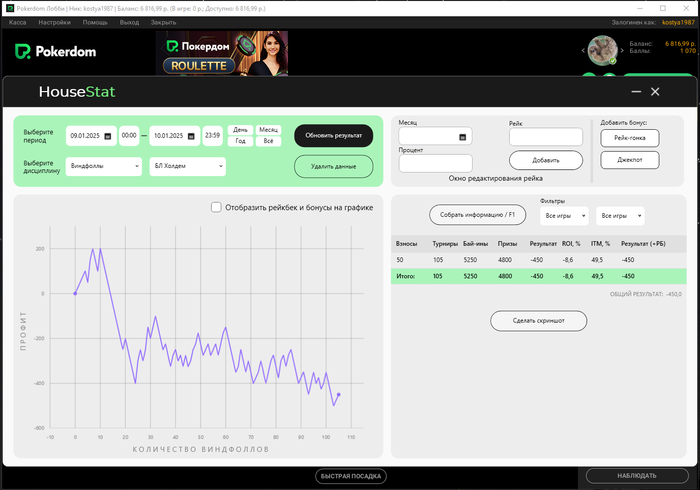Focus the end date field 10.01.2025
The image size is (700, 490).
pos(175,136)
